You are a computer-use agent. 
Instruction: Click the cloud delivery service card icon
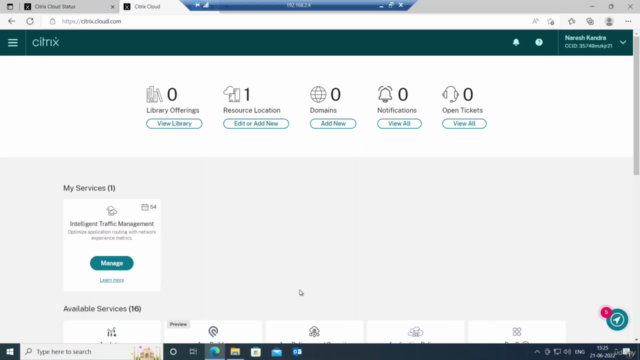click(416, 331)
